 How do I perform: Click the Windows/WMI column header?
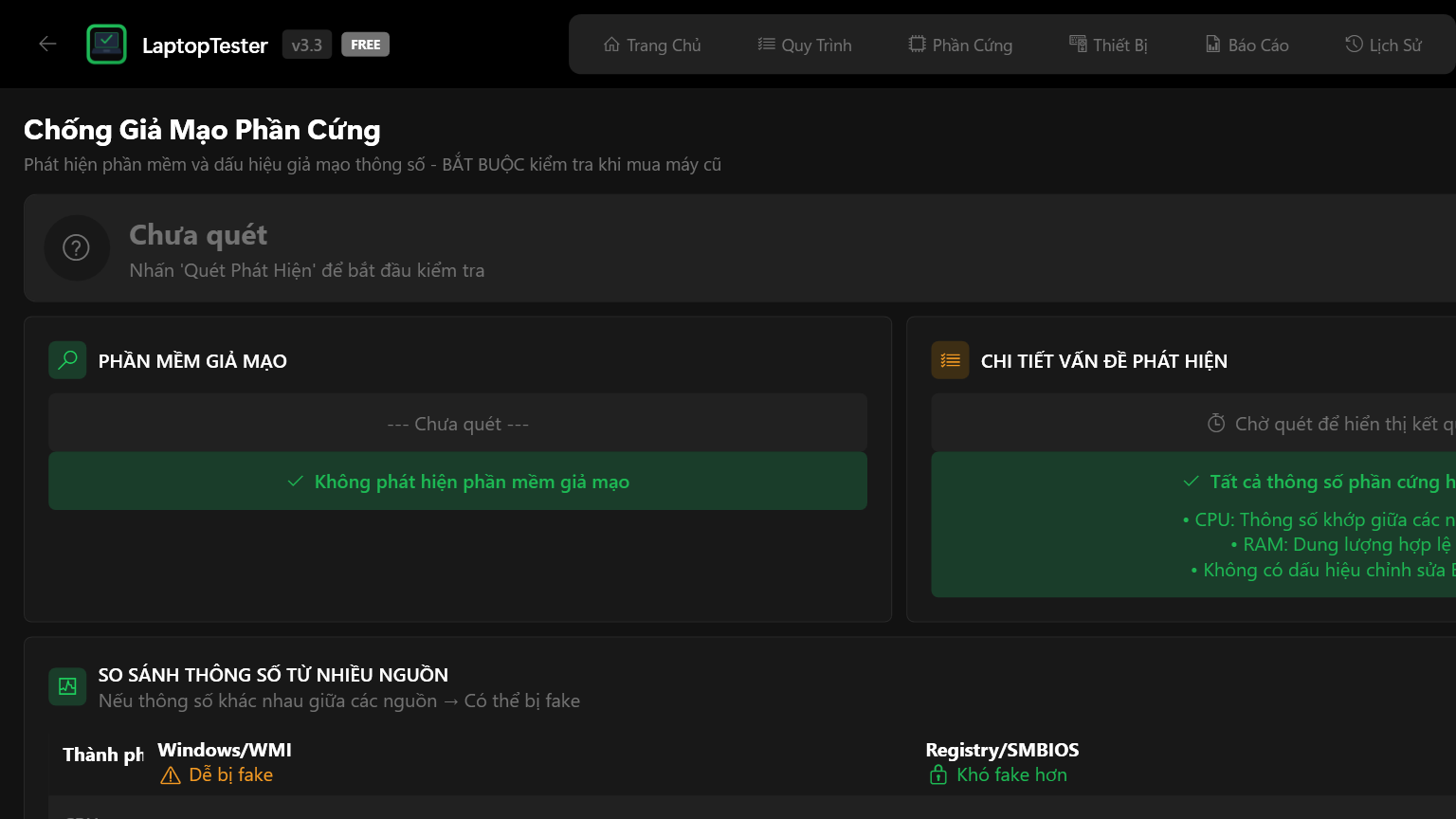coord(225,750)
